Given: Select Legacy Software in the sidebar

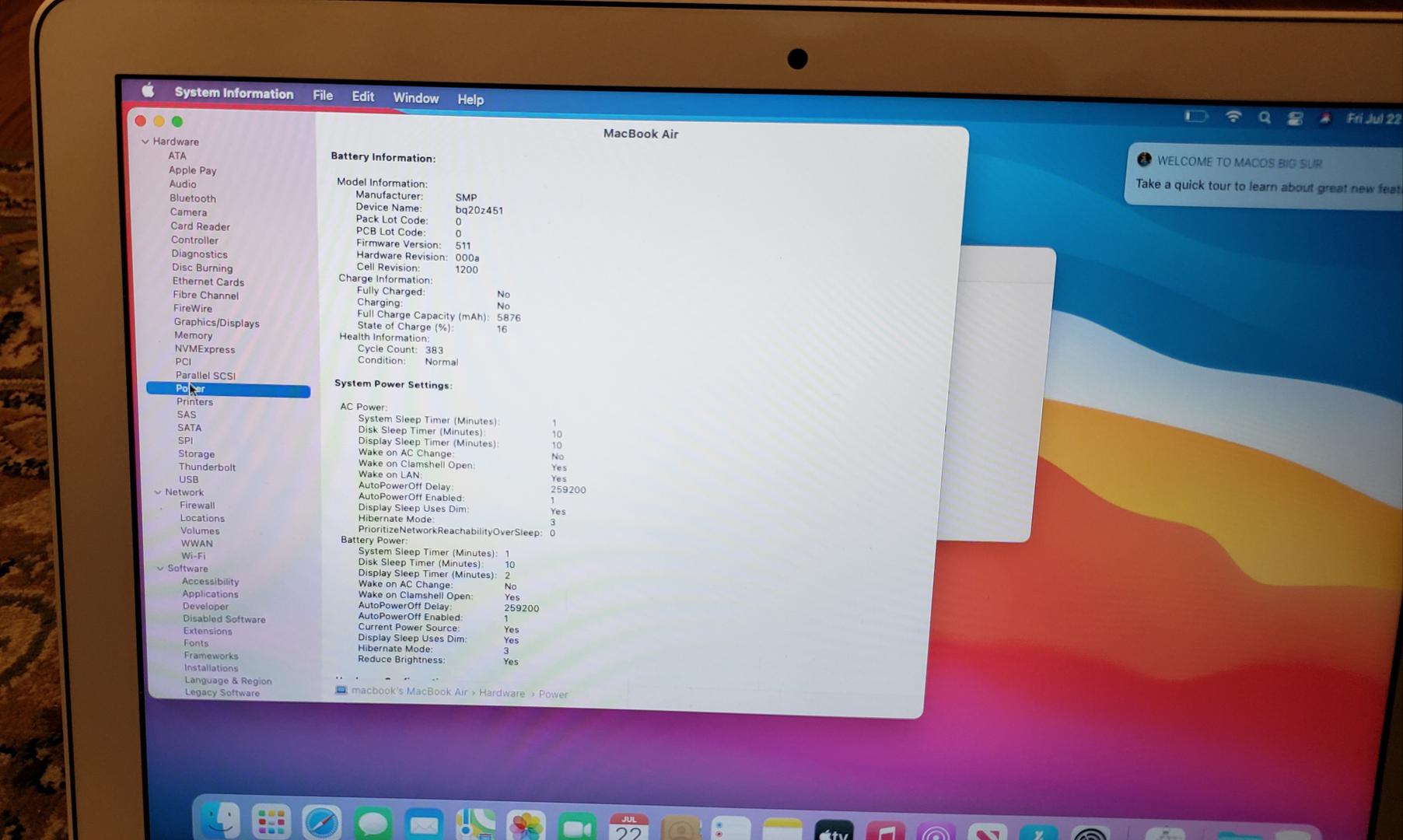Looking at the screenshot, I should 222,693.
